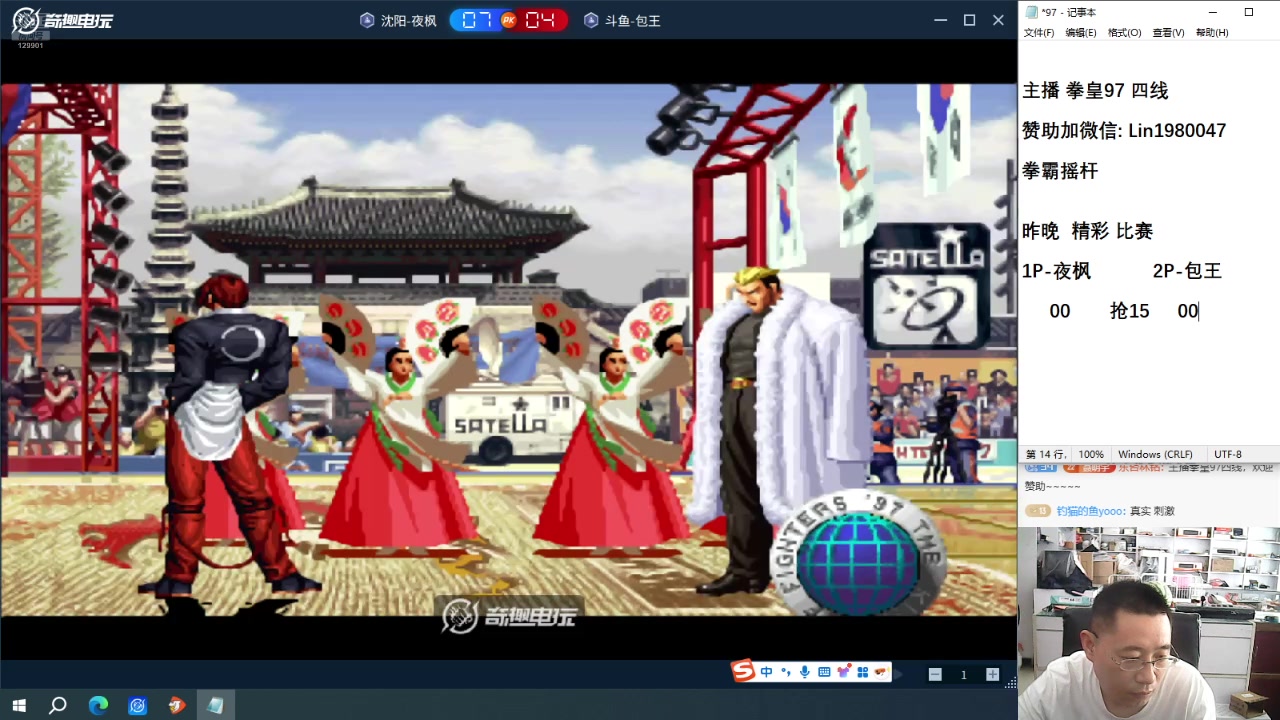
Task: Open the 编辑(E) menu in Notepad
Action: pos(1080,33)
